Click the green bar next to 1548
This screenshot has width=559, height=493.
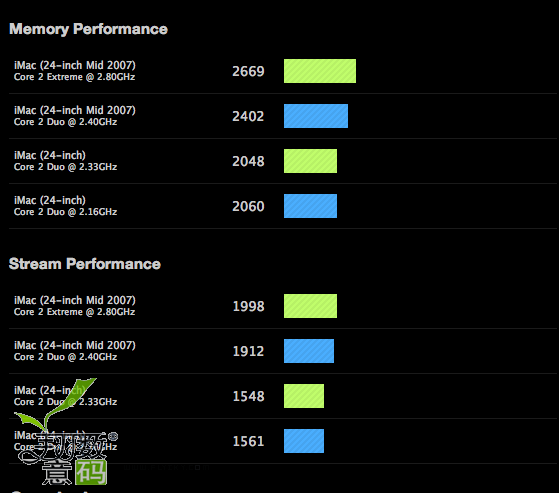point(304,396)
